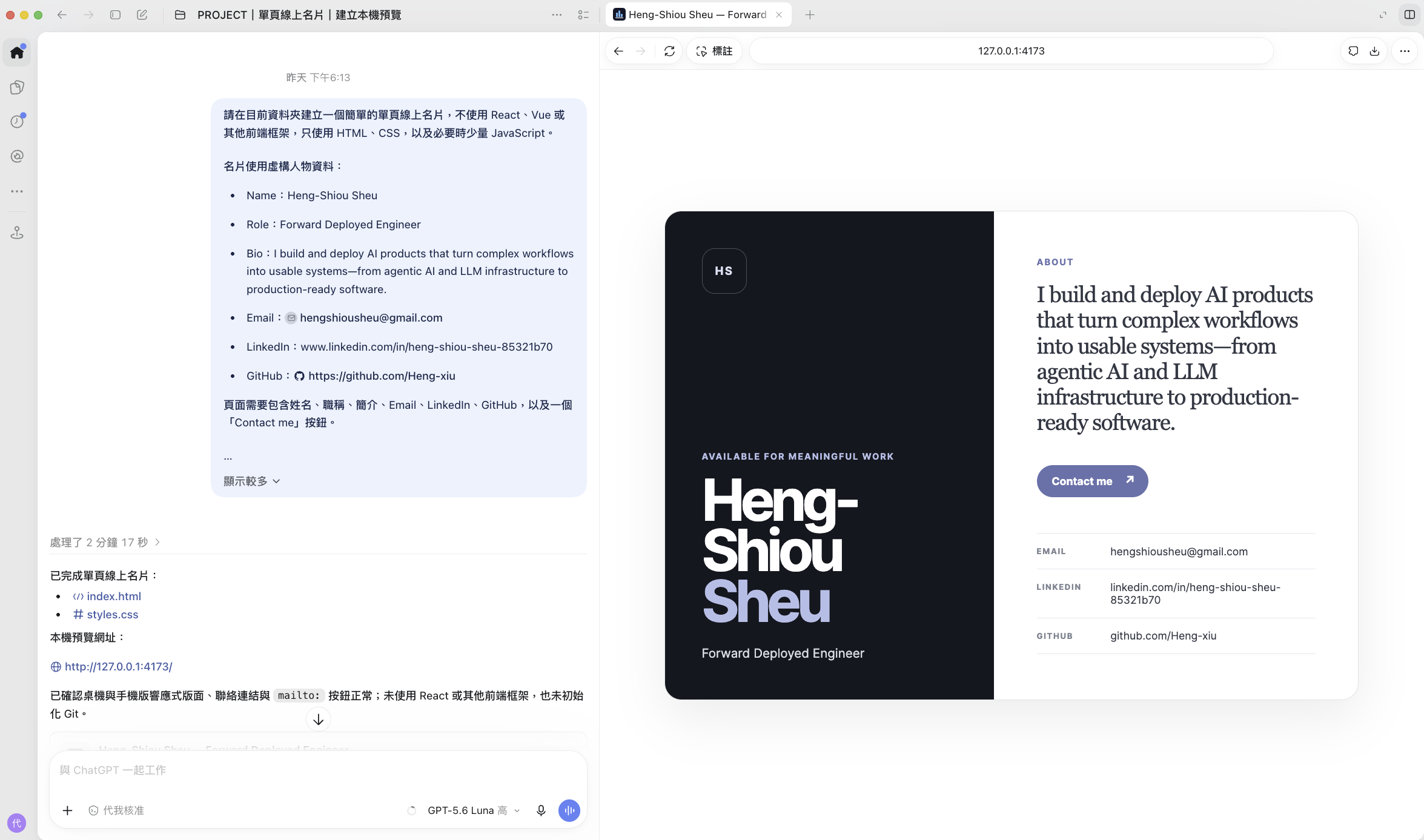Select the Heng-Shiou Sheu browser tab
Screen dimensions: 1424x840
click(x=698, y=15)
